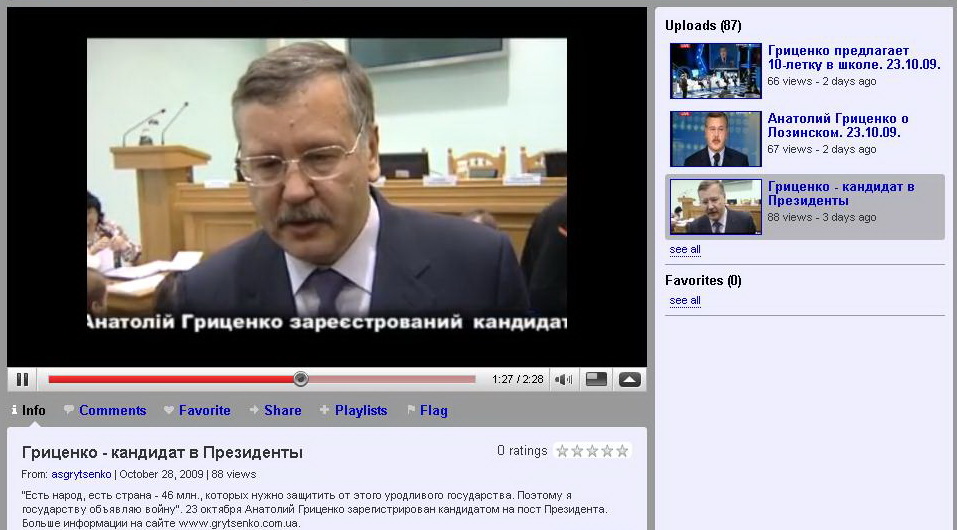957x530 pixels.
Task: Open the Playlists tab
Action: pos(353,410)
